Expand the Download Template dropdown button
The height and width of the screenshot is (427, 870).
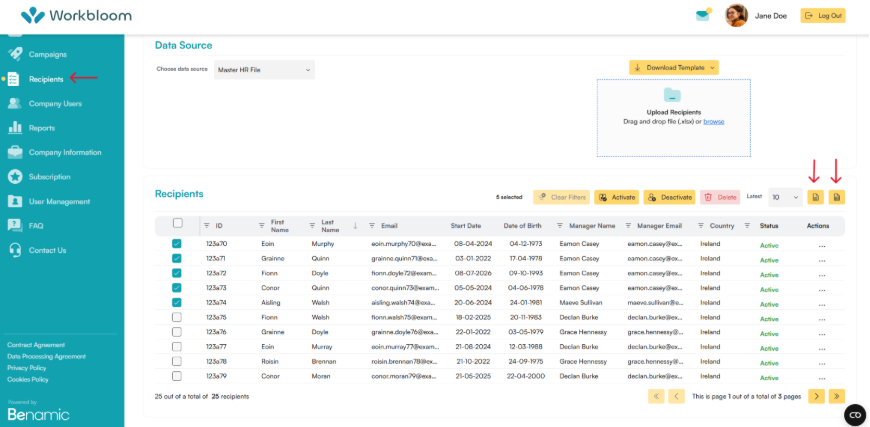click(x=674, y=68)
